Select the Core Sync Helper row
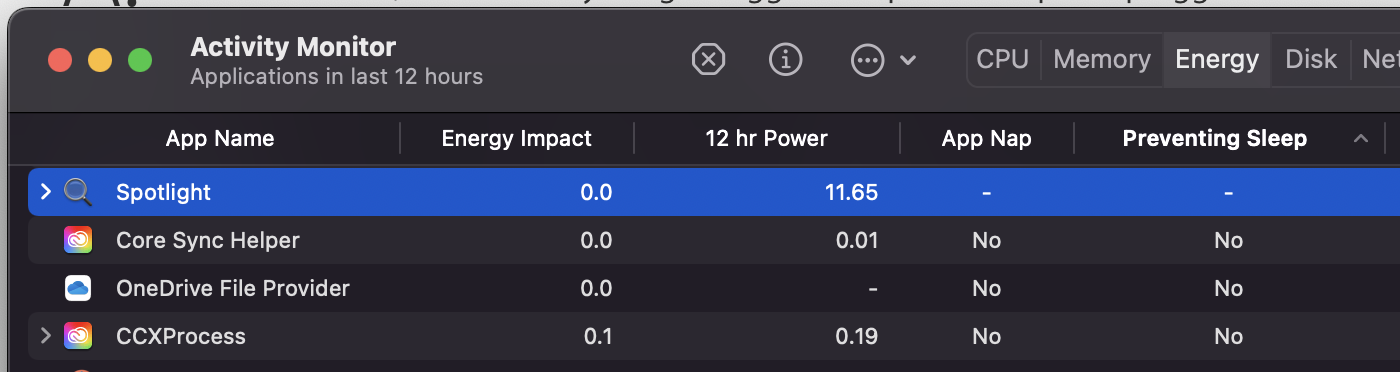Viewport: 1400px width, 372px height. click(x=714, y=240)
